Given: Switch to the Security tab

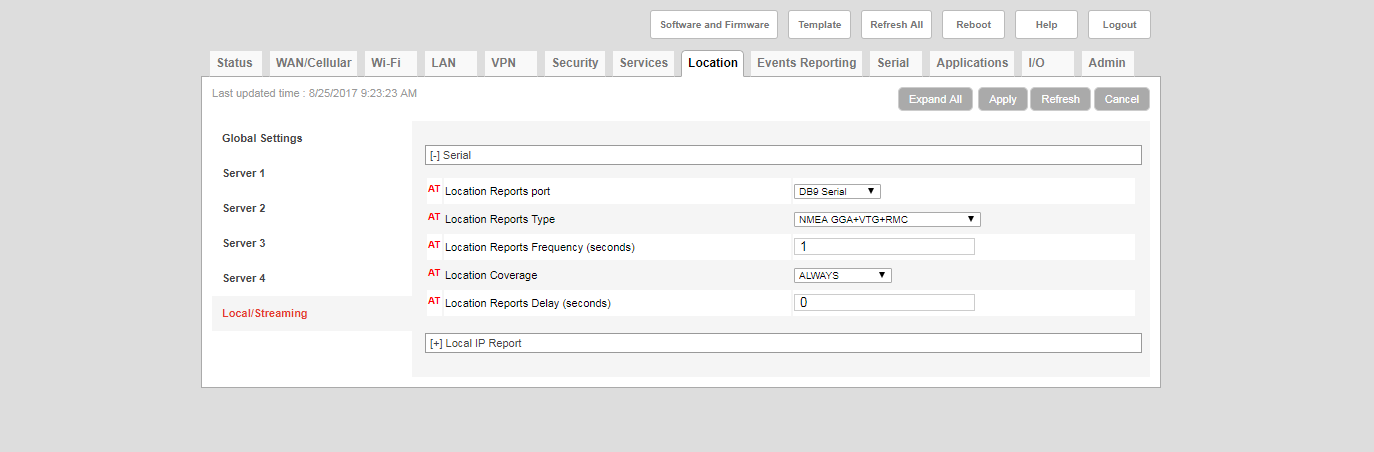Looking at the screenshot, I should pyautogui.click(x=575, y=63).
